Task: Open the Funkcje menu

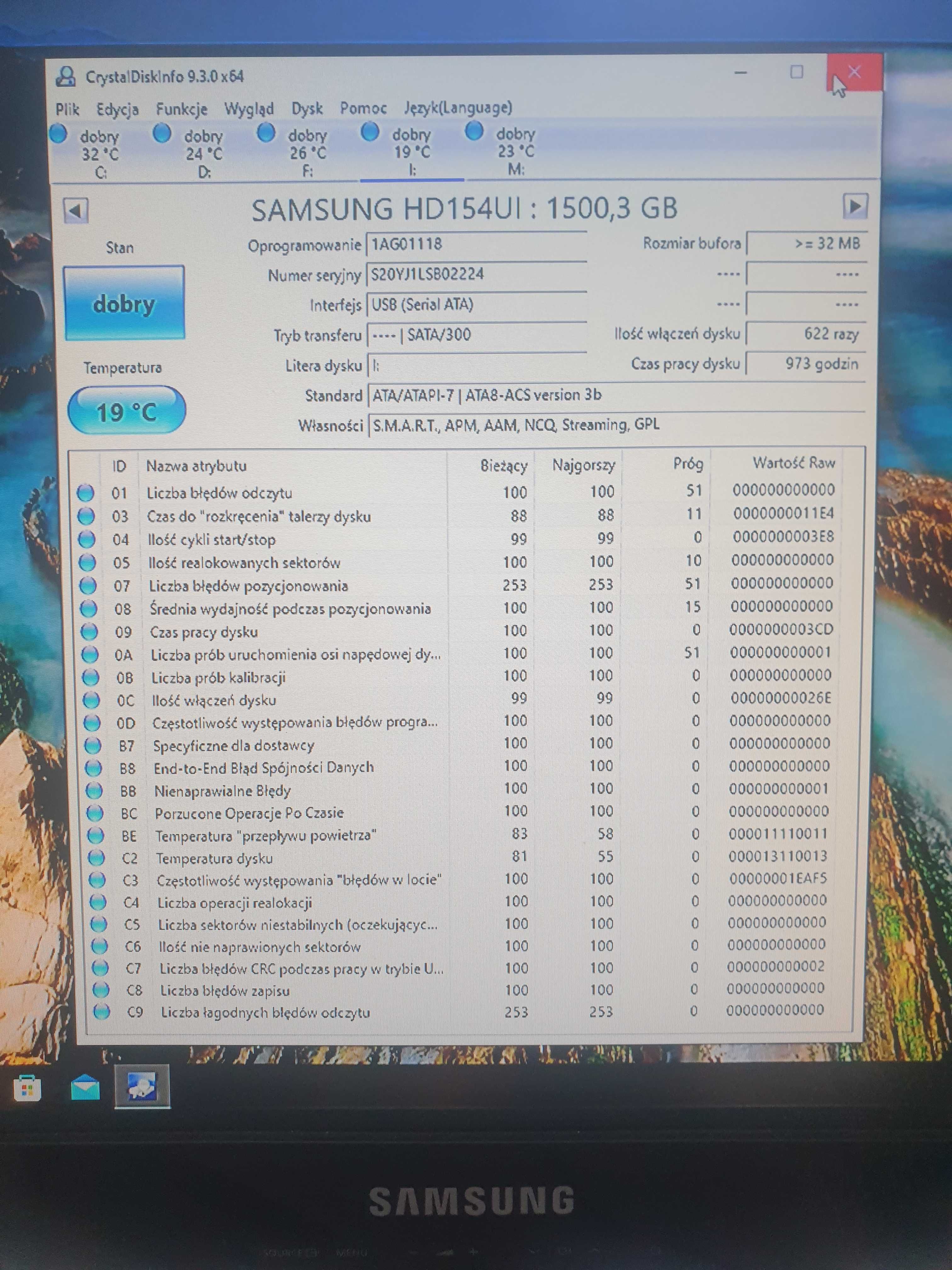Action: click(x=181, y=109)
